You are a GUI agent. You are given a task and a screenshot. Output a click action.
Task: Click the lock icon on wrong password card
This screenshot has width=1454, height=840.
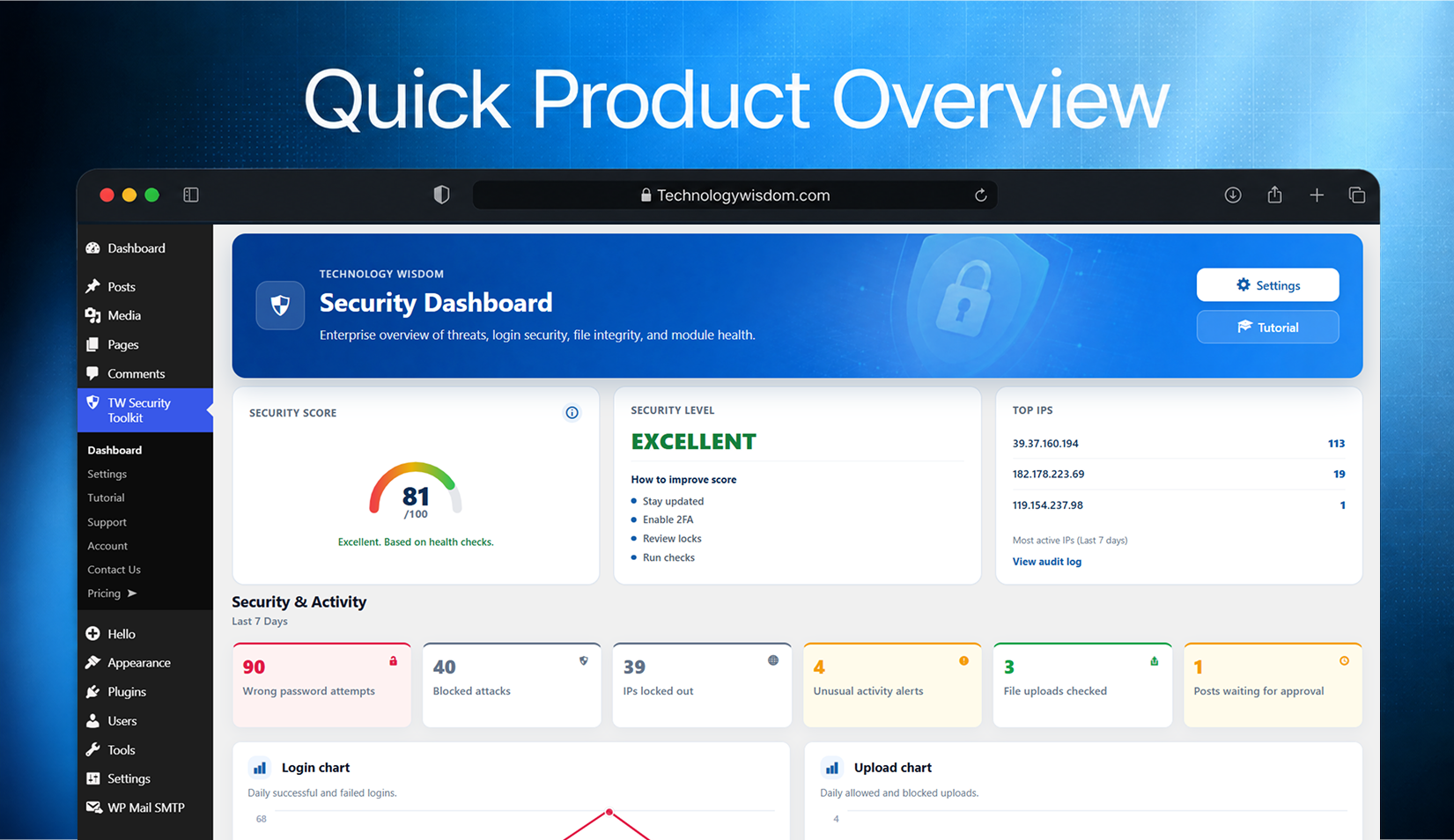pyautogui.click(x=394, y=660)
